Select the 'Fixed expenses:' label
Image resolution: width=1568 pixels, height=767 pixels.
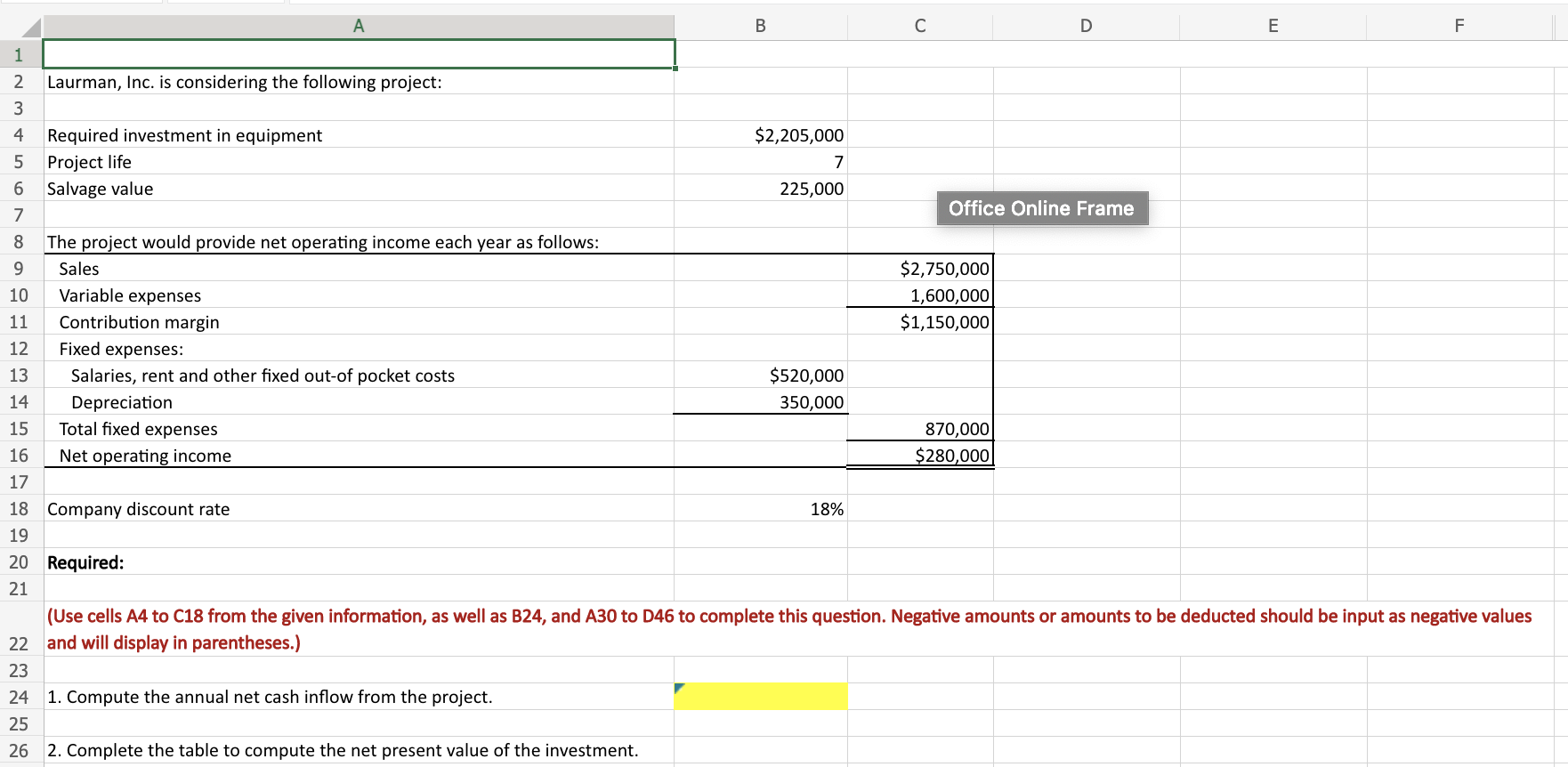tap(121, 349)
